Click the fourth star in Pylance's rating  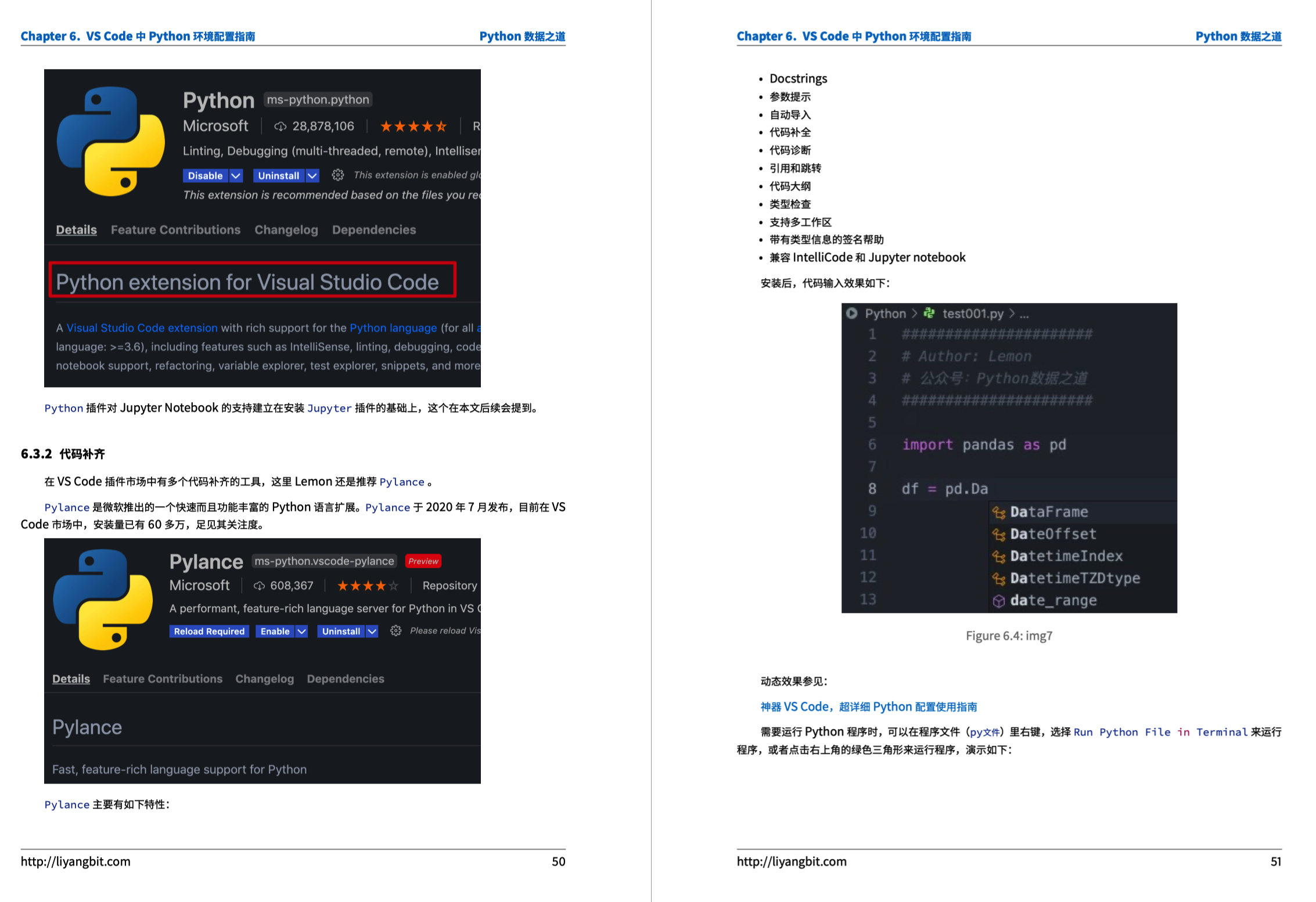380,586
